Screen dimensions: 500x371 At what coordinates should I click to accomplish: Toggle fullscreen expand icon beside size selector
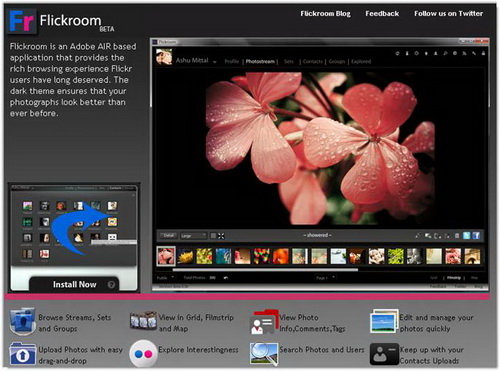(x=221, y=236)
